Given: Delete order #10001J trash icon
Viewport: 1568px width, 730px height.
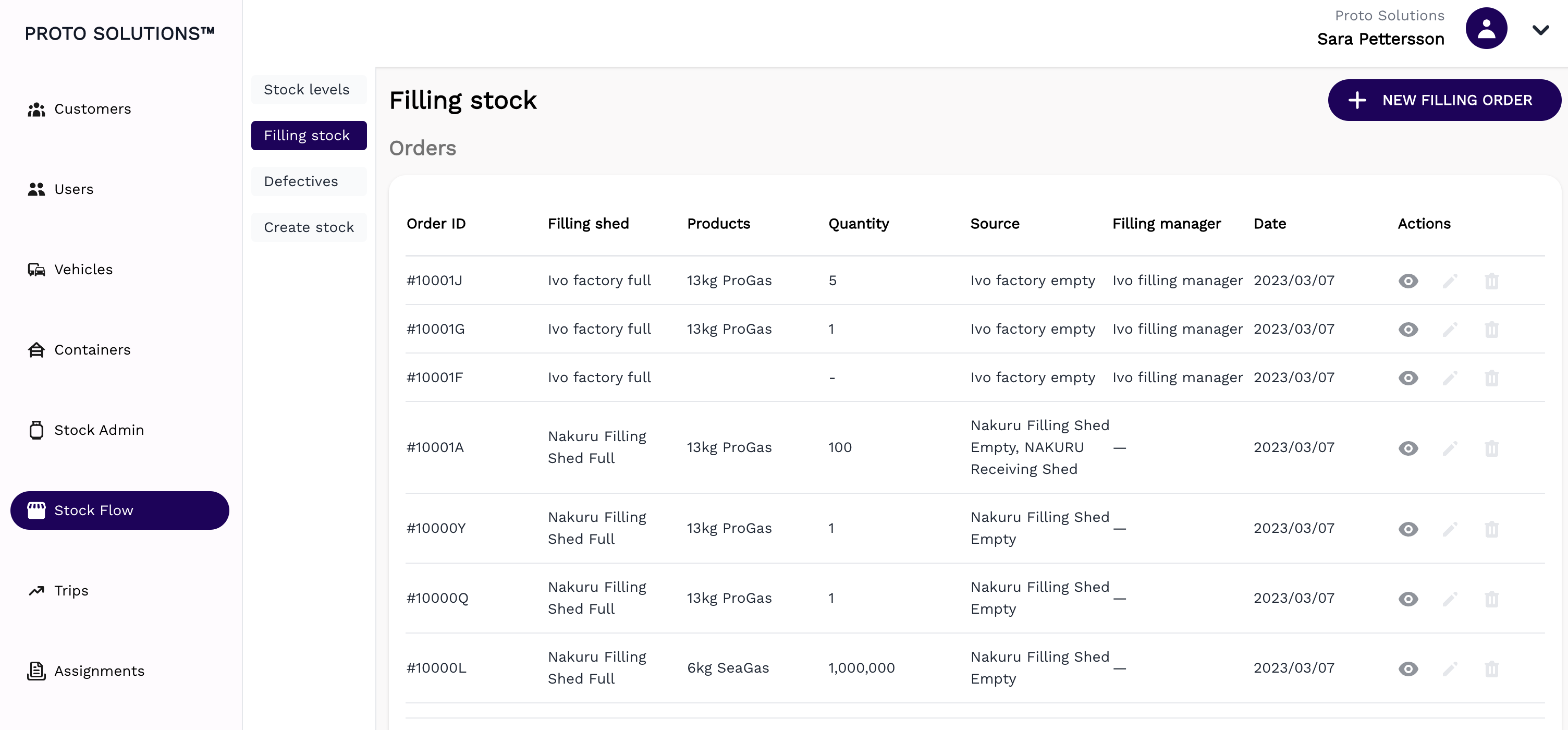Looking at the screenshot, I should click(x=1491, y=281).
